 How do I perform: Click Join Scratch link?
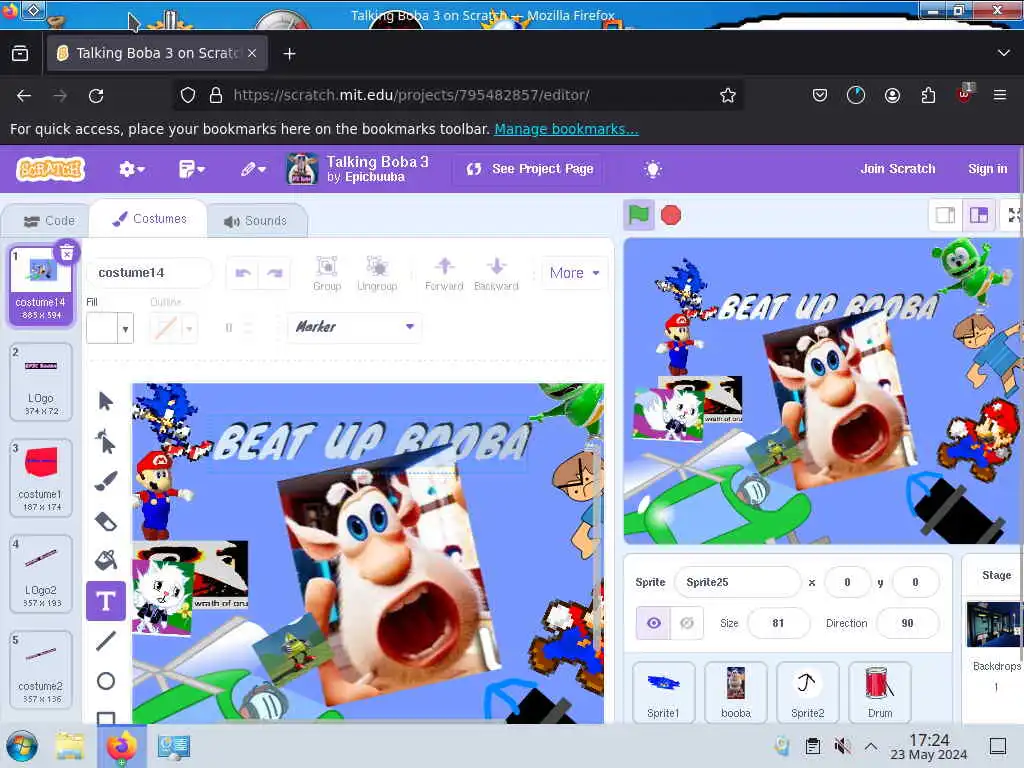897,168
